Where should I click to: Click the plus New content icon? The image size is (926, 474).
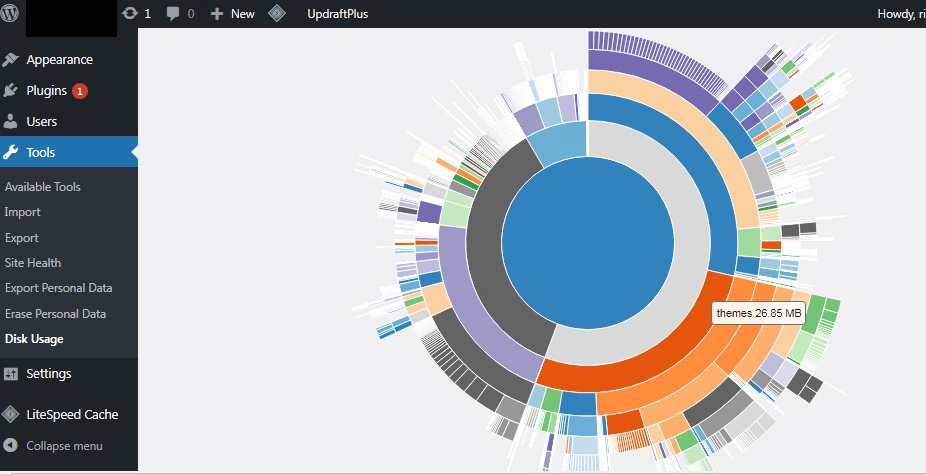pyautogui.click(x=216, y=14)
